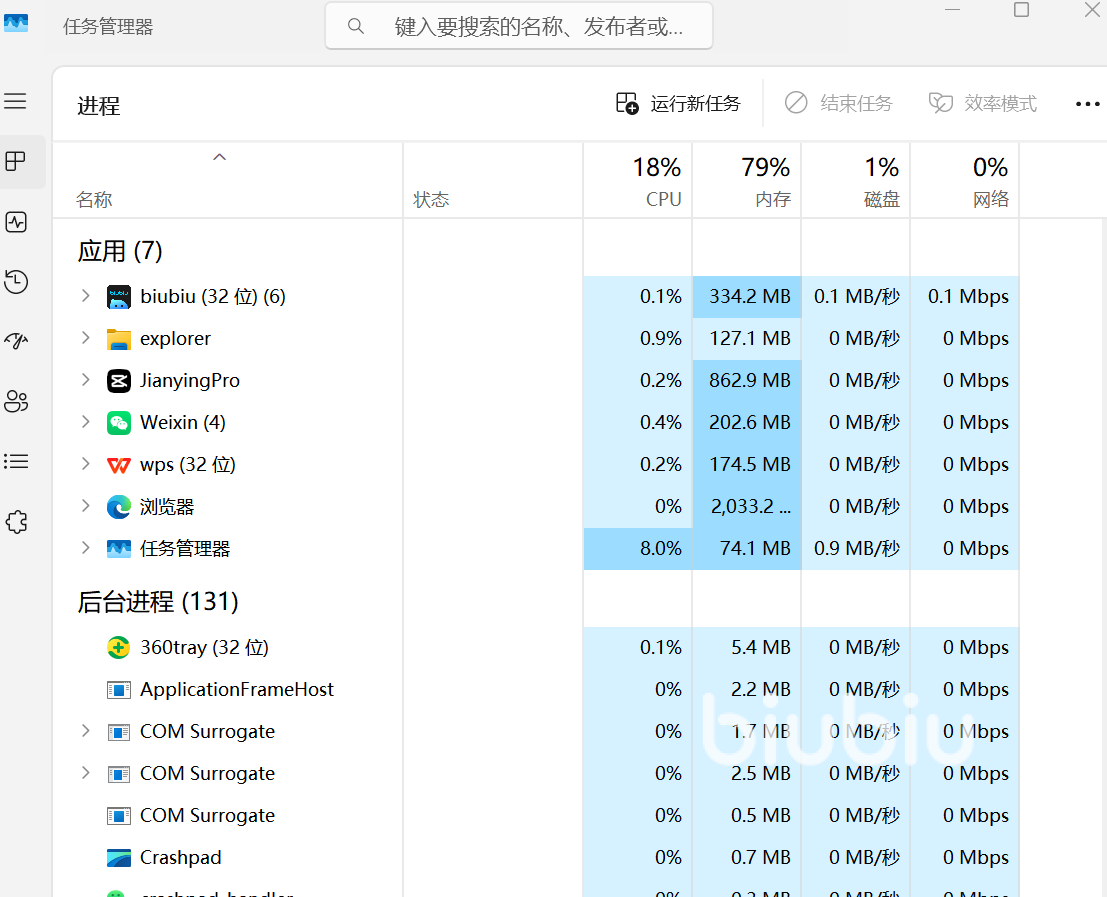Image resolution: width=1107 pixels, height=897 pixels.
Task: Open the App history sidebar icon
Action: 16,282
